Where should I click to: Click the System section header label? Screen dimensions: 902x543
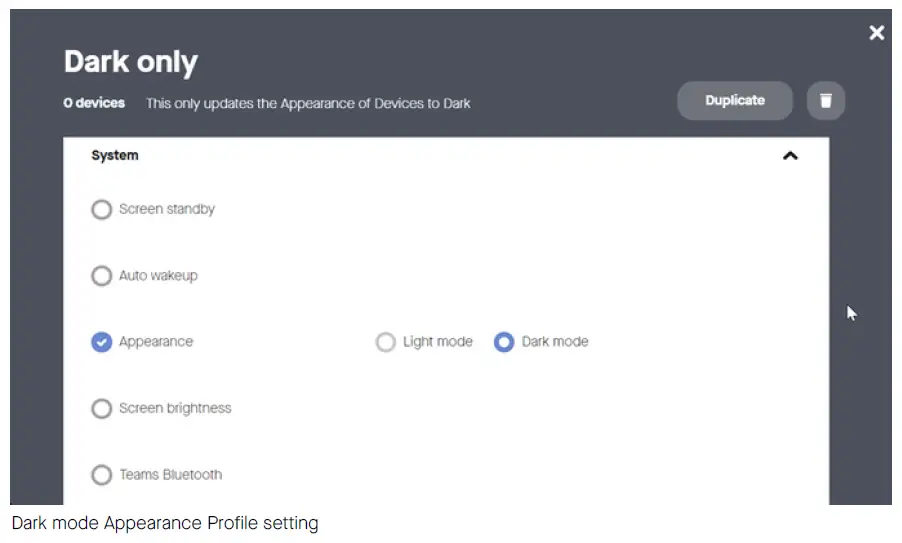click(x=115, y=156)
